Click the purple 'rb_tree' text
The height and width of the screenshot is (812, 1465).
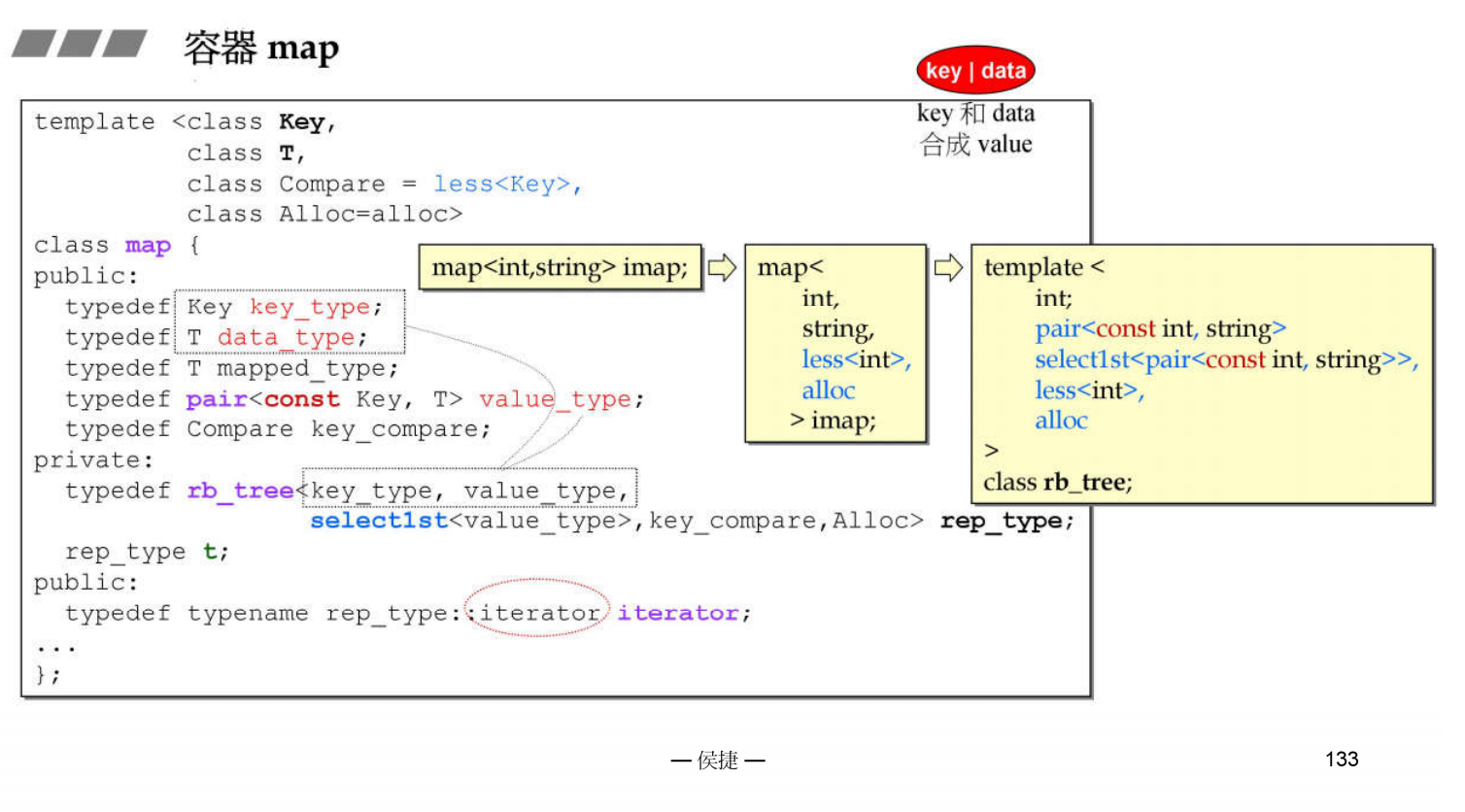tap(240, 491)
